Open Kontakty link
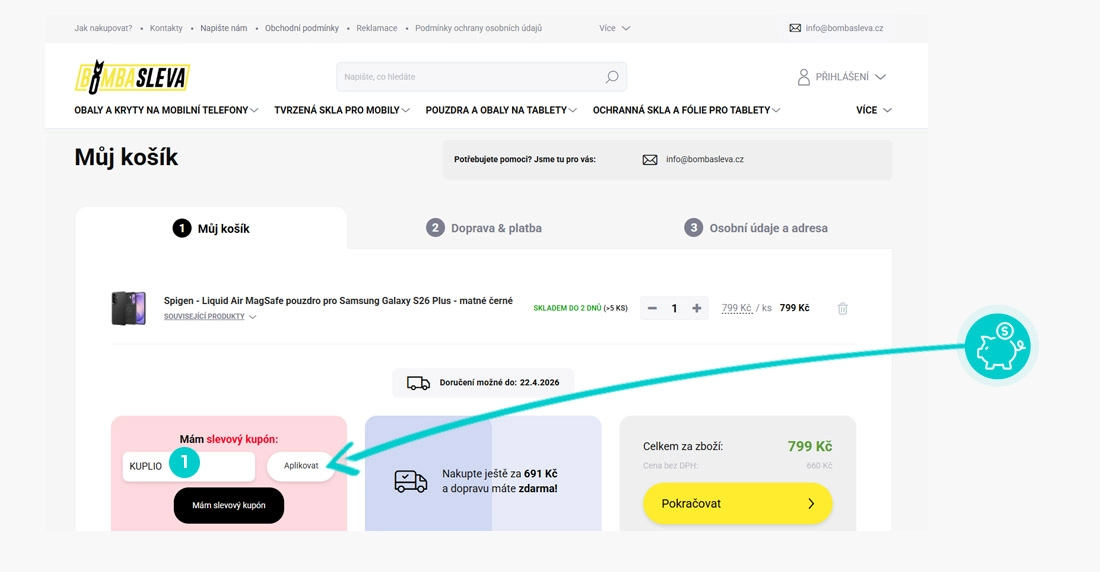This screenshot has height=572, width=1100. [x=166, y=28]
